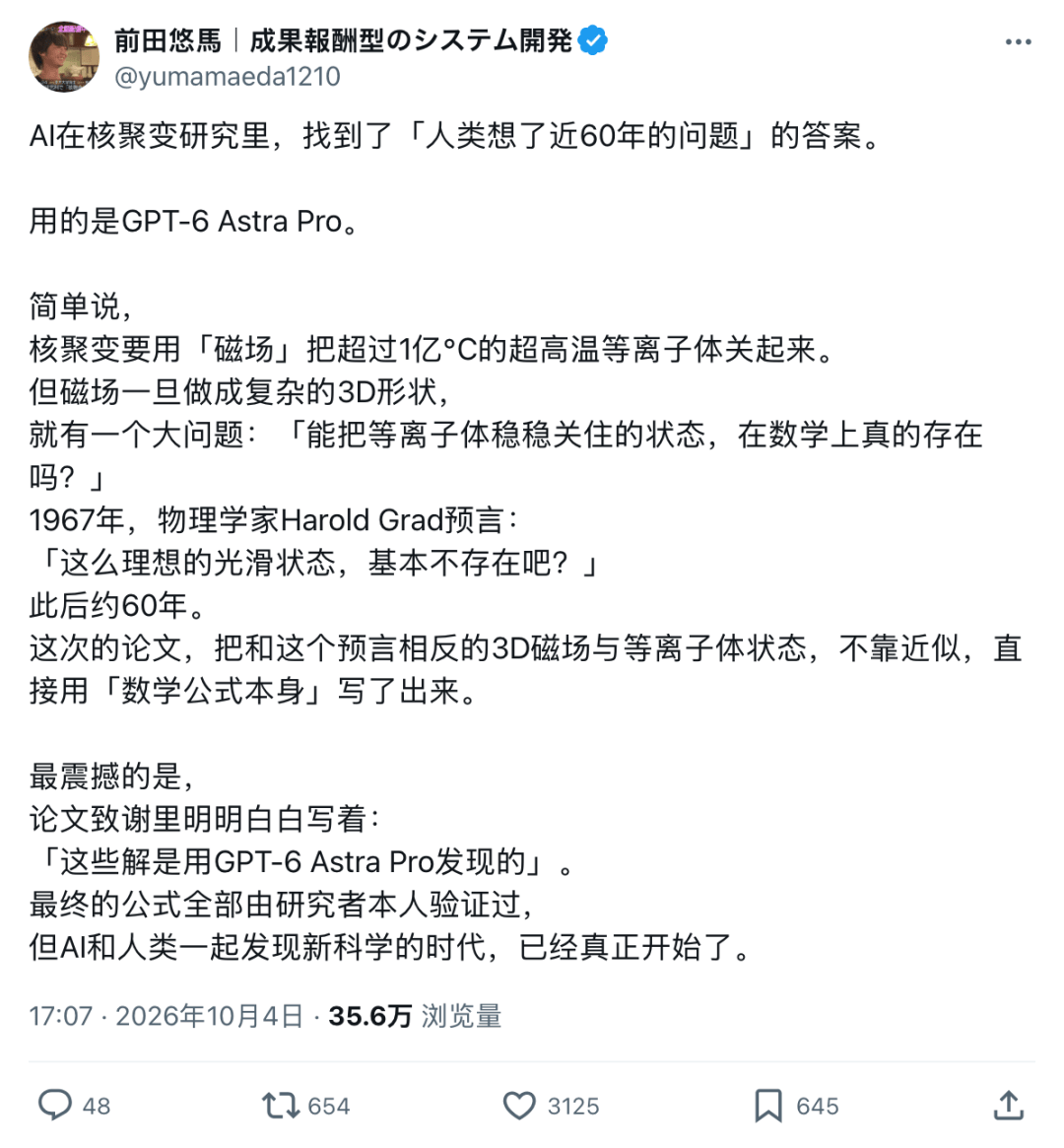Open the 前田悠馬 display name profile link
The height and width of the screenshot is (1148, 1064).
click(x=167, y=41)
